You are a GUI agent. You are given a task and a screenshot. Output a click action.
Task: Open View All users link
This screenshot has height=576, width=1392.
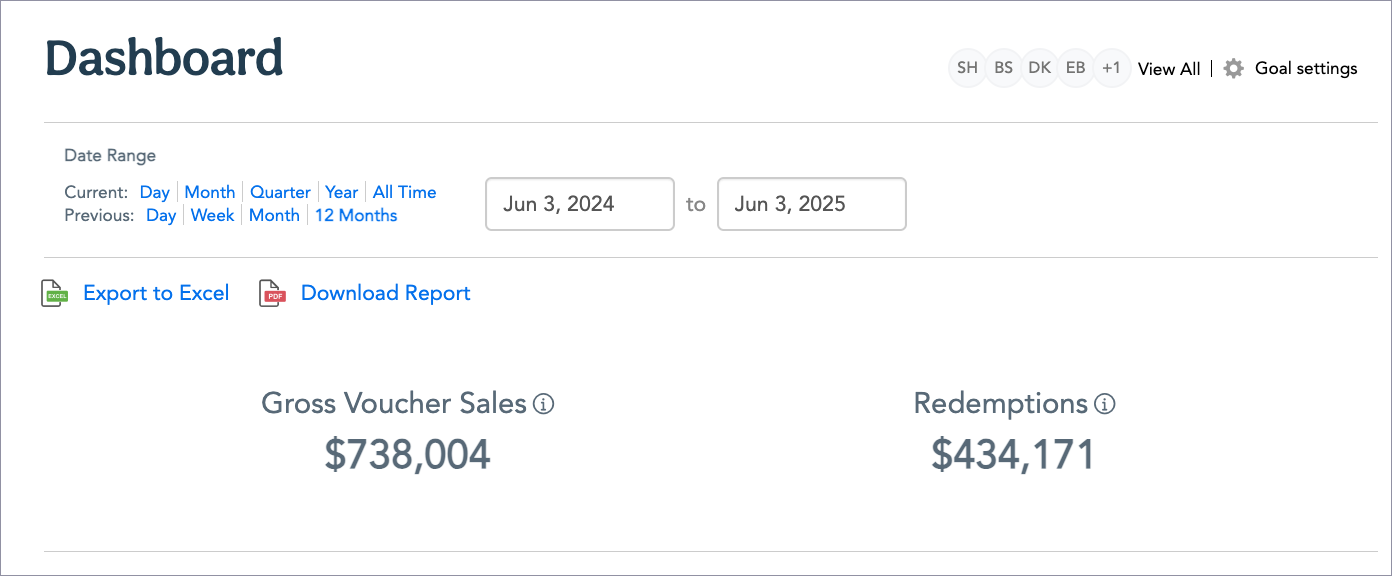1169,69
